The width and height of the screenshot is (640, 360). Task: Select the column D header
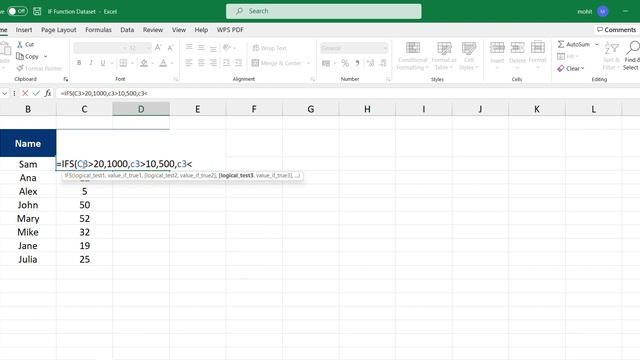(x=141, y=109)
